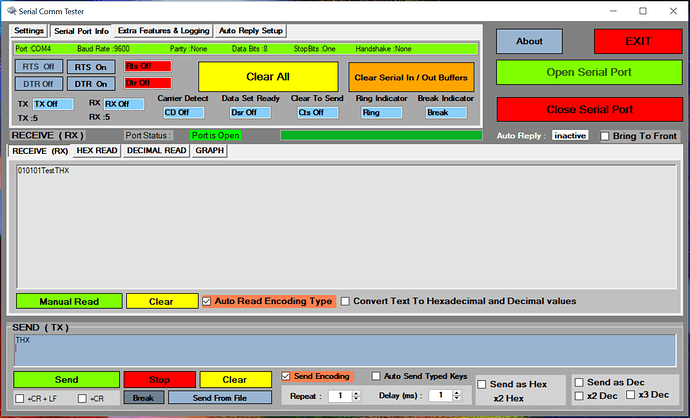The image size is (690, 418).
Task: Click the green Send button
Action: (x=66, y=380)
